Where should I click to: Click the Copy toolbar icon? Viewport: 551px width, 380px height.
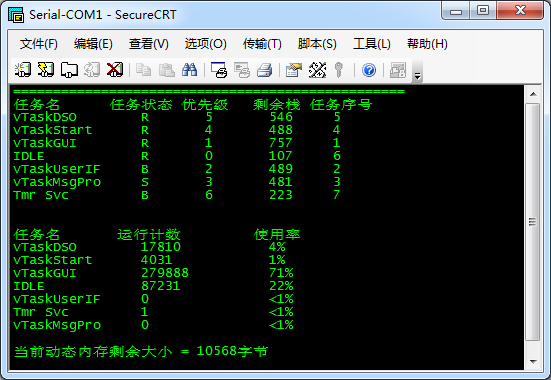tap(143, 70)
